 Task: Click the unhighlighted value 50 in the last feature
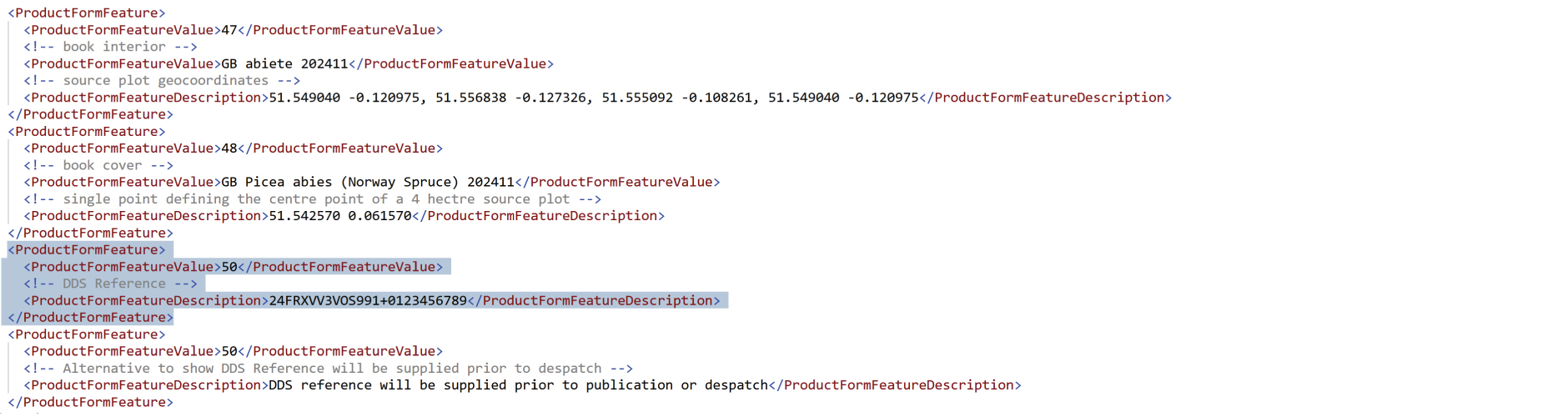tap(229, 351)
